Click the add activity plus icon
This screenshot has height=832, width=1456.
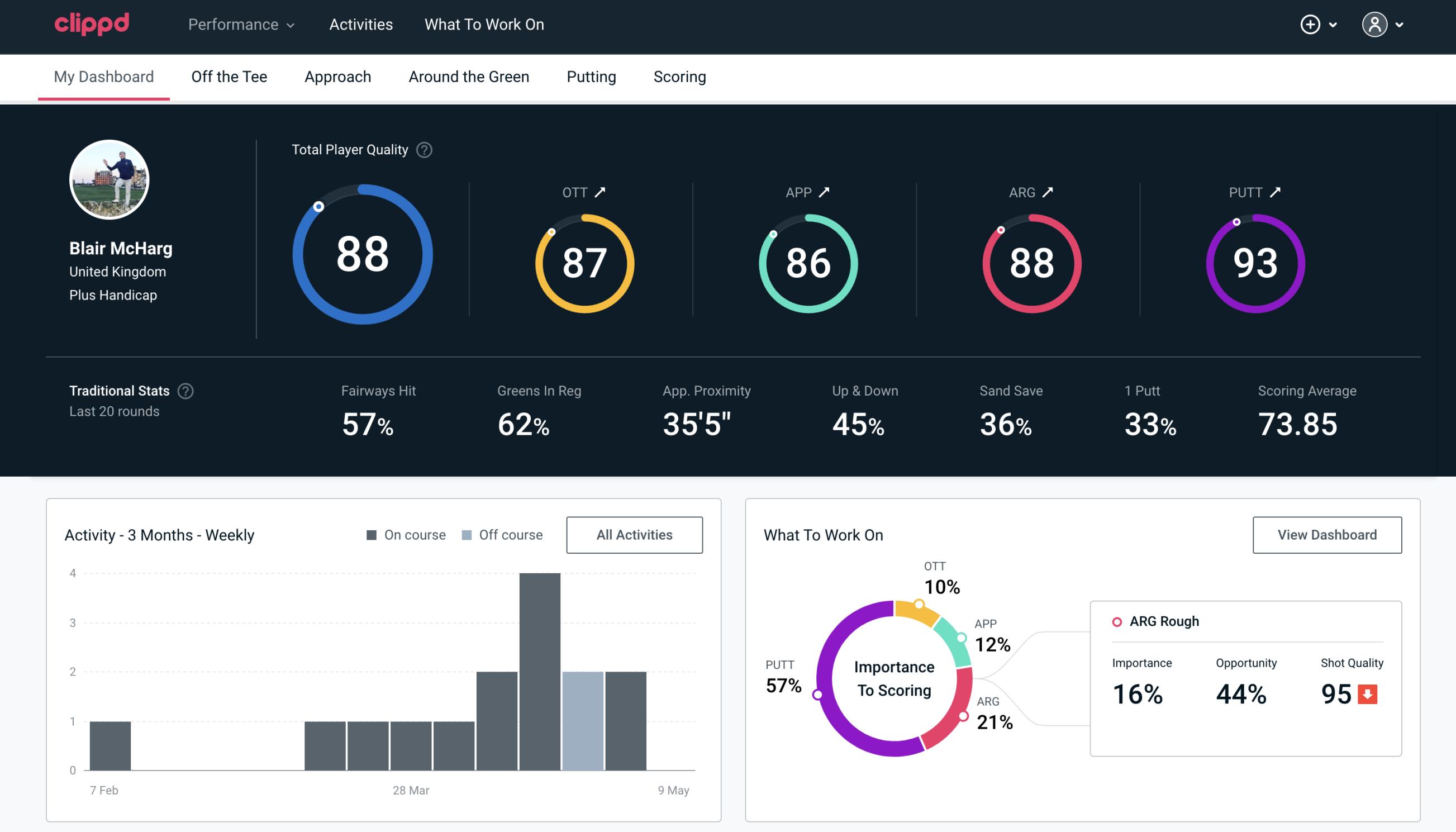[x=1310, y=25]
